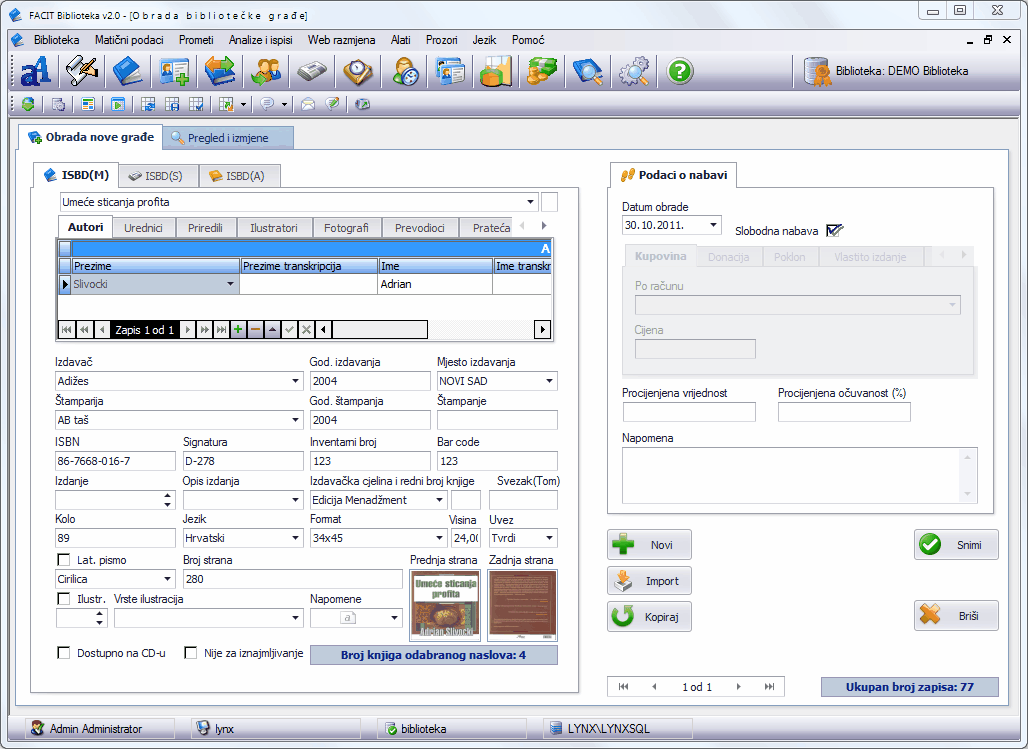
Task: Click the green and orange arrows exchange icon
Action: click(219, 72)
